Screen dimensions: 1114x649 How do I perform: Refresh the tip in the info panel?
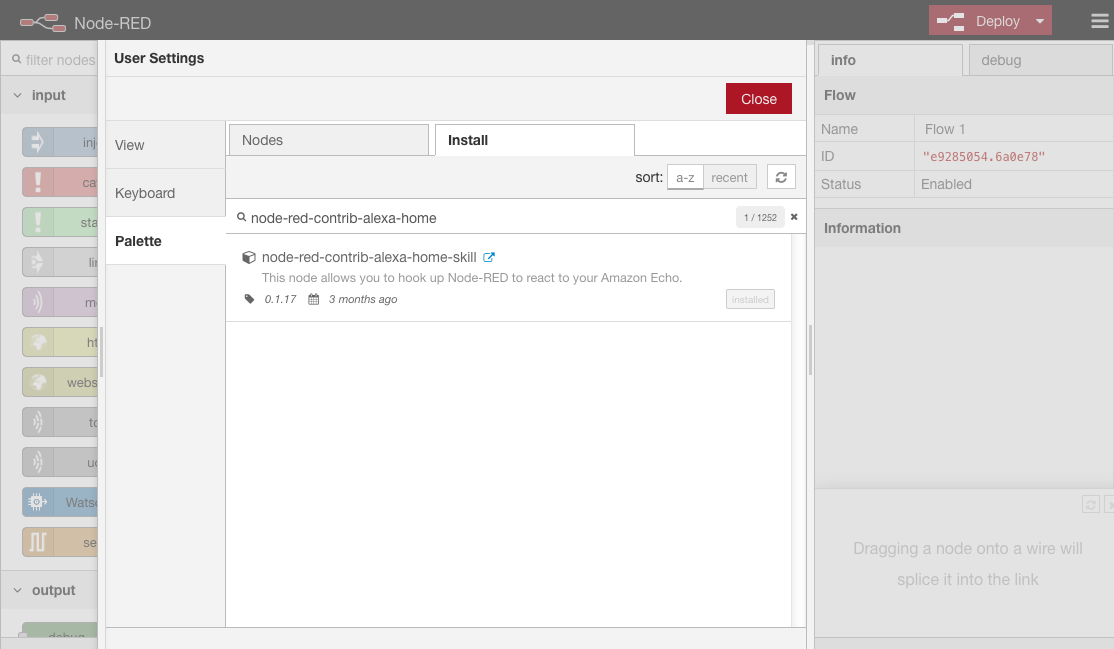coord(1091,504)
